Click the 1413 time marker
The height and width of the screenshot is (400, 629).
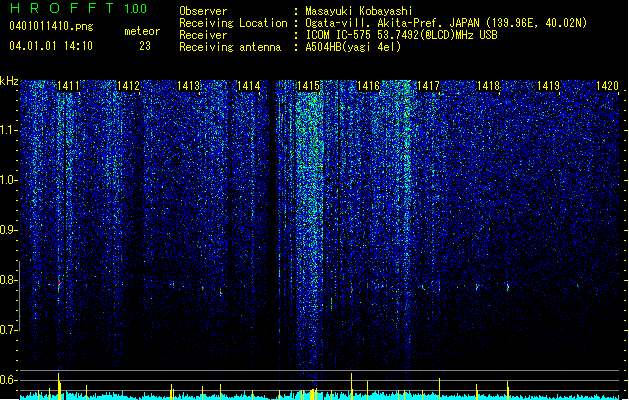pyautogui.click(x=188, y=85)
